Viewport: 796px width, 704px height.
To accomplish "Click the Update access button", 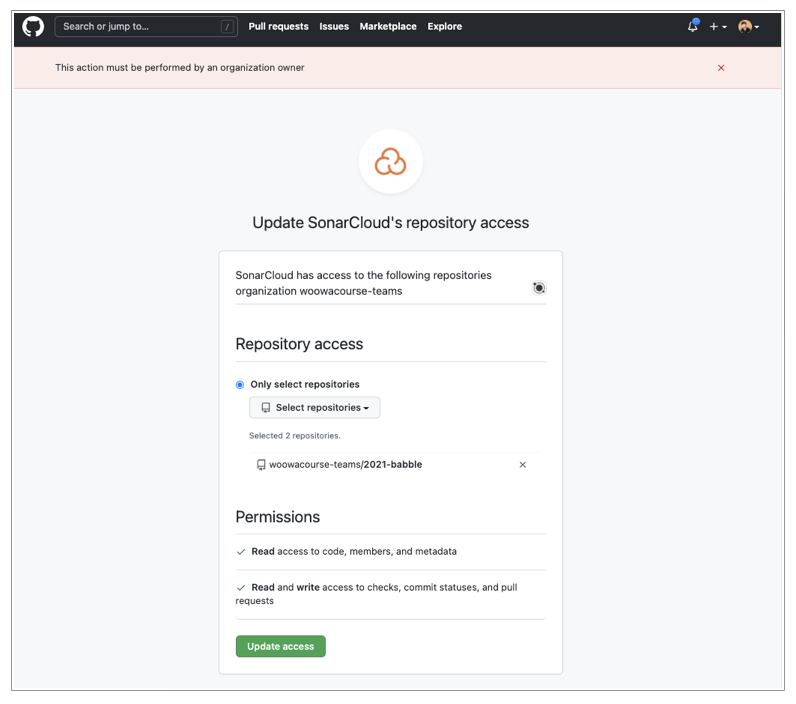I will 280,646.
